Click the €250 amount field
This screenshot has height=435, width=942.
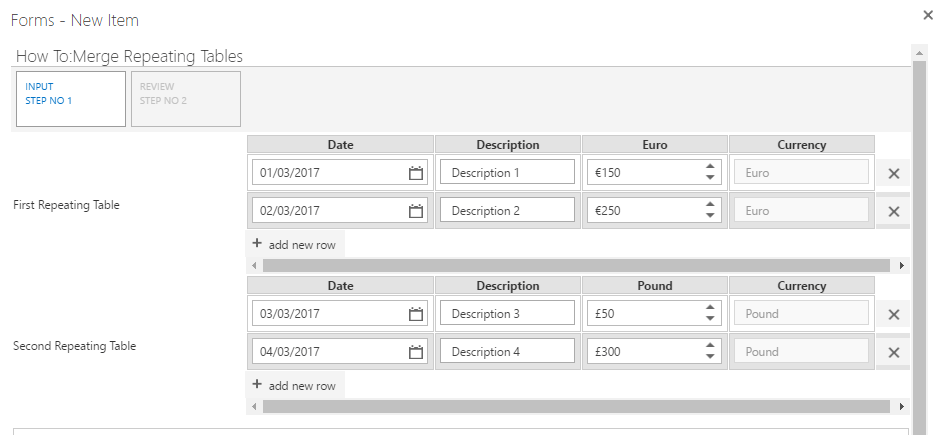point(654,211)
